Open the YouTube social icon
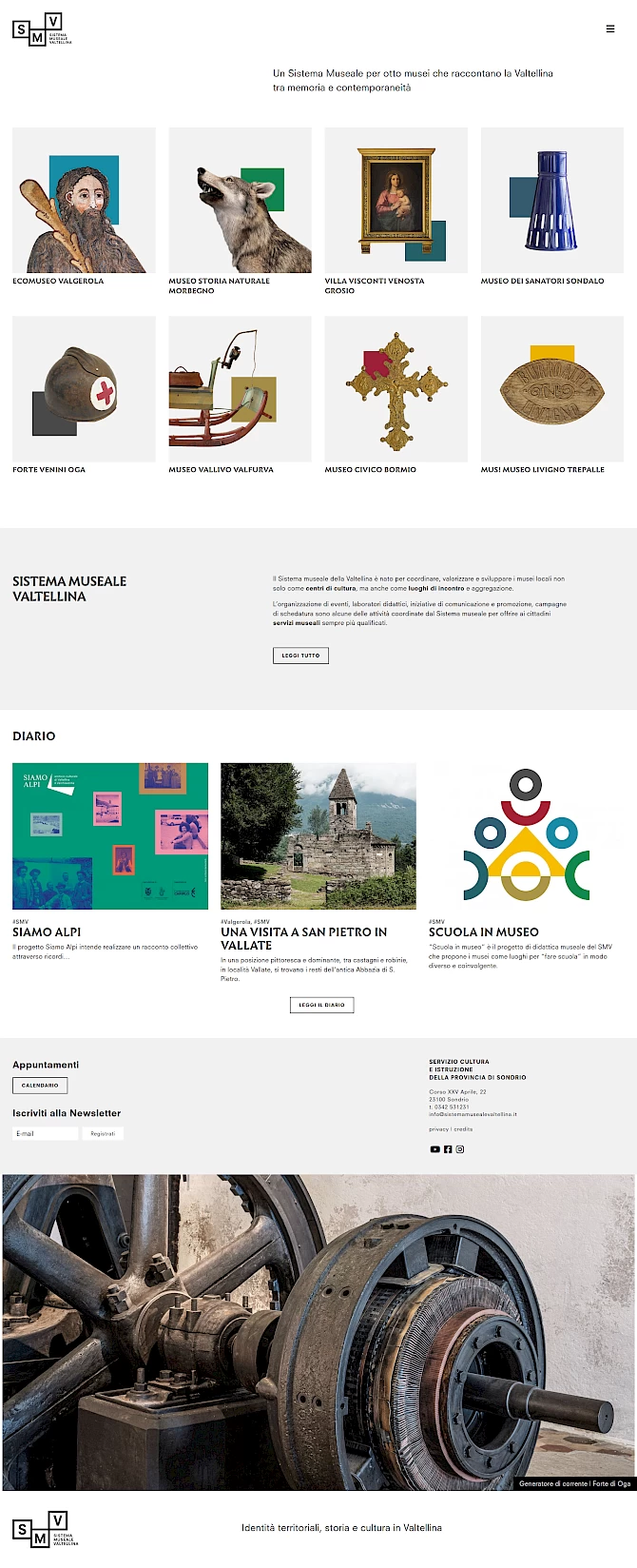 pyautogui.click(x=434, y=1149)
